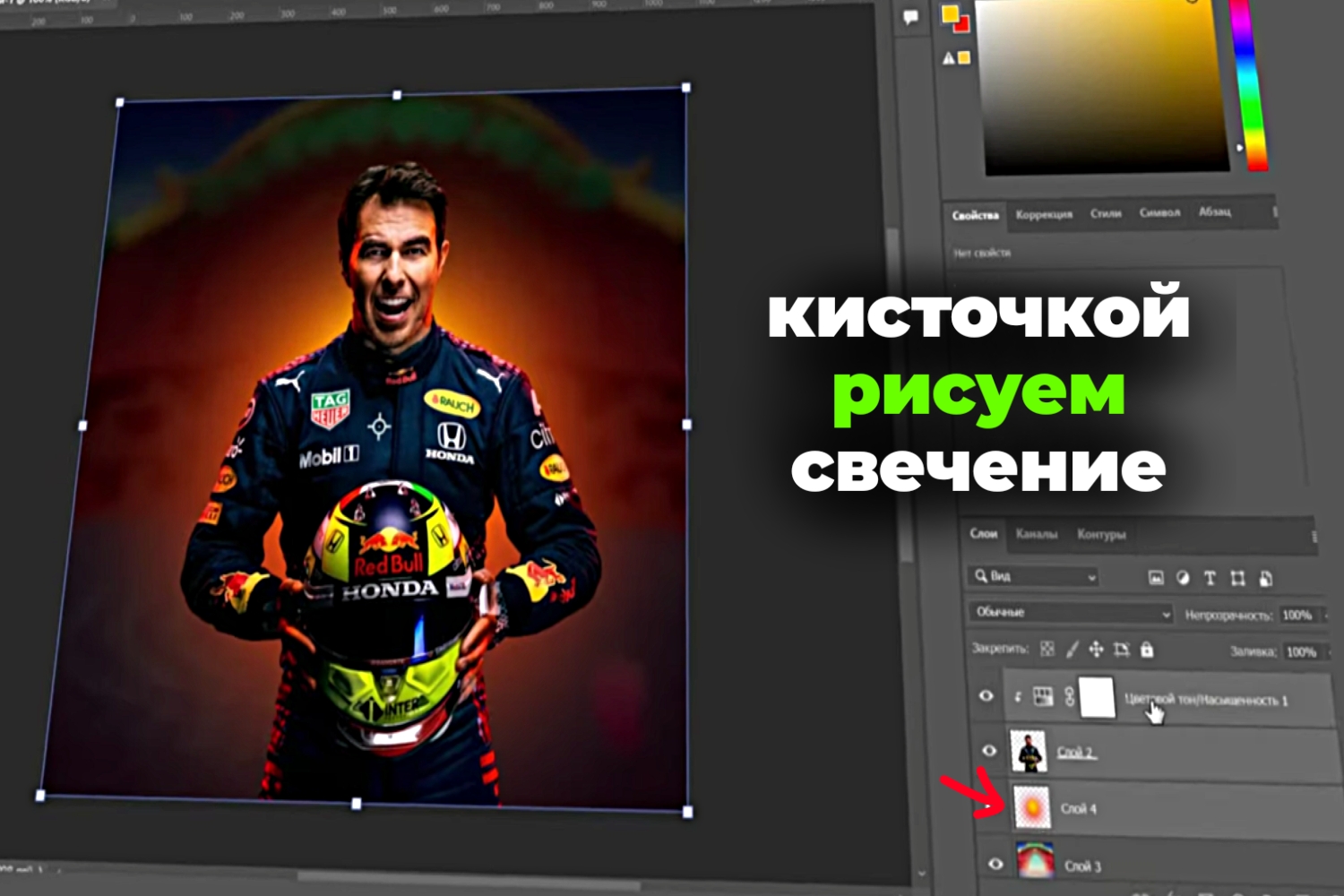1344x896 pixels.
Task: Click the clipping mask arrow on adjustment layer
Action: (1018, 696)
